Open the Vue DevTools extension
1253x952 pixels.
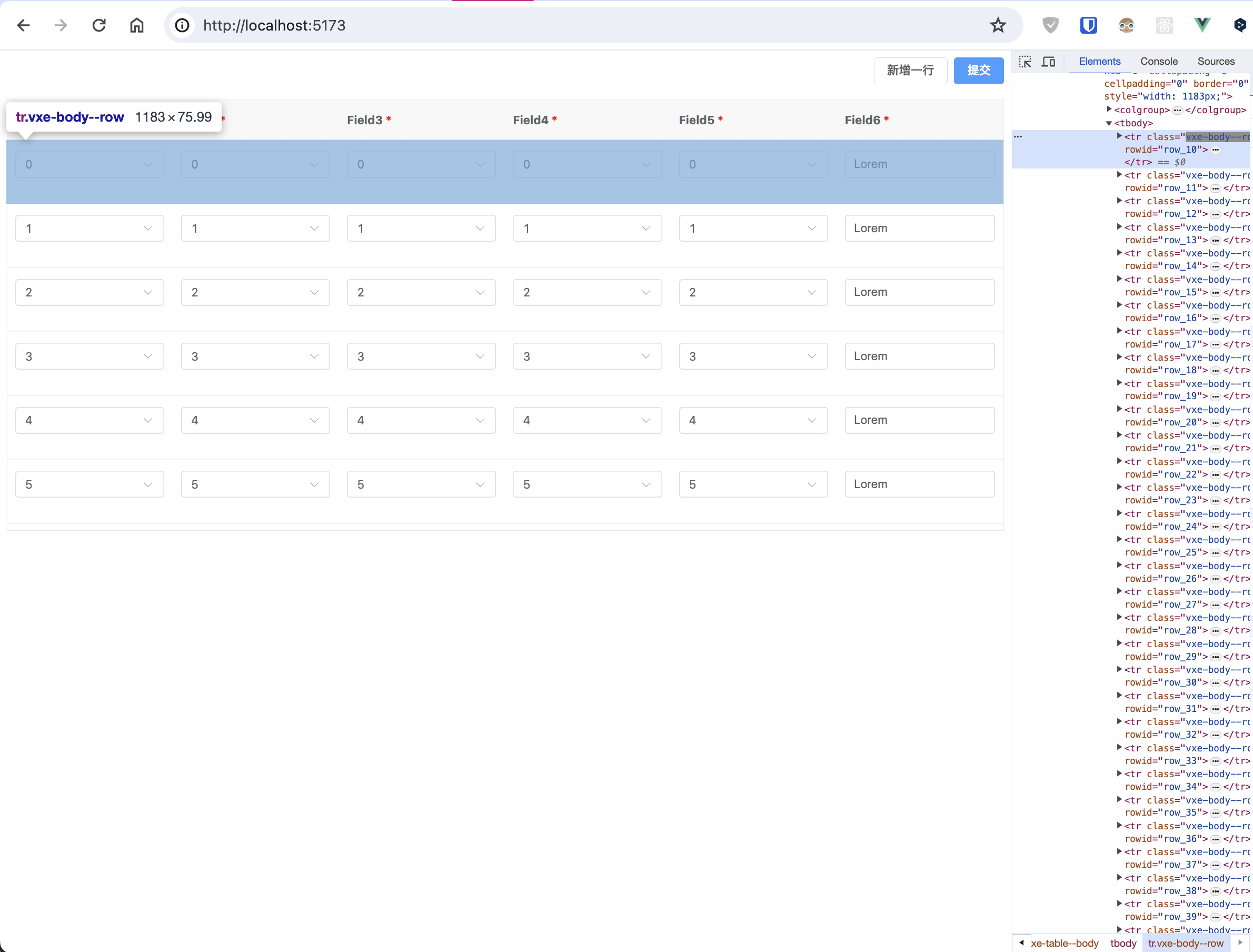(x=1202, y=25)
